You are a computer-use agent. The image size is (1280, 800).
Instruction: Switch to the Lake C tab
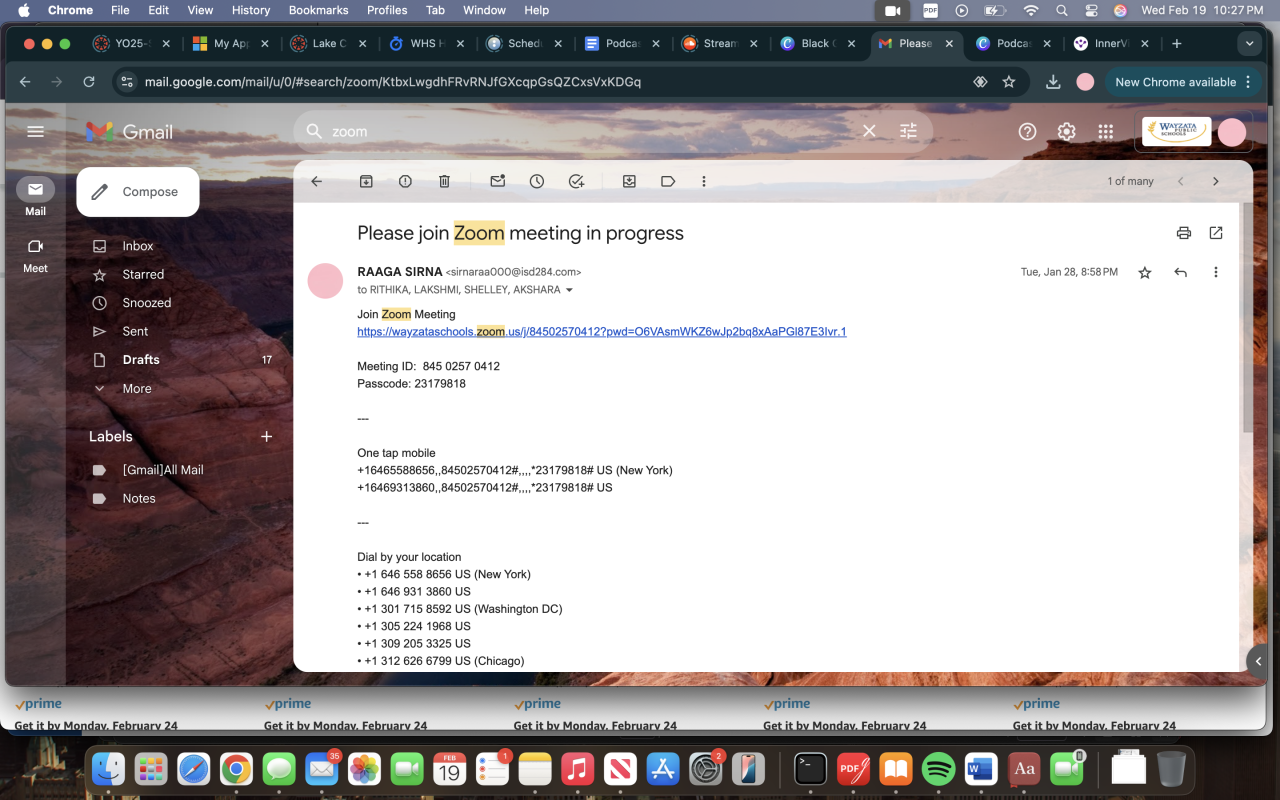click(x=329, y=44)
